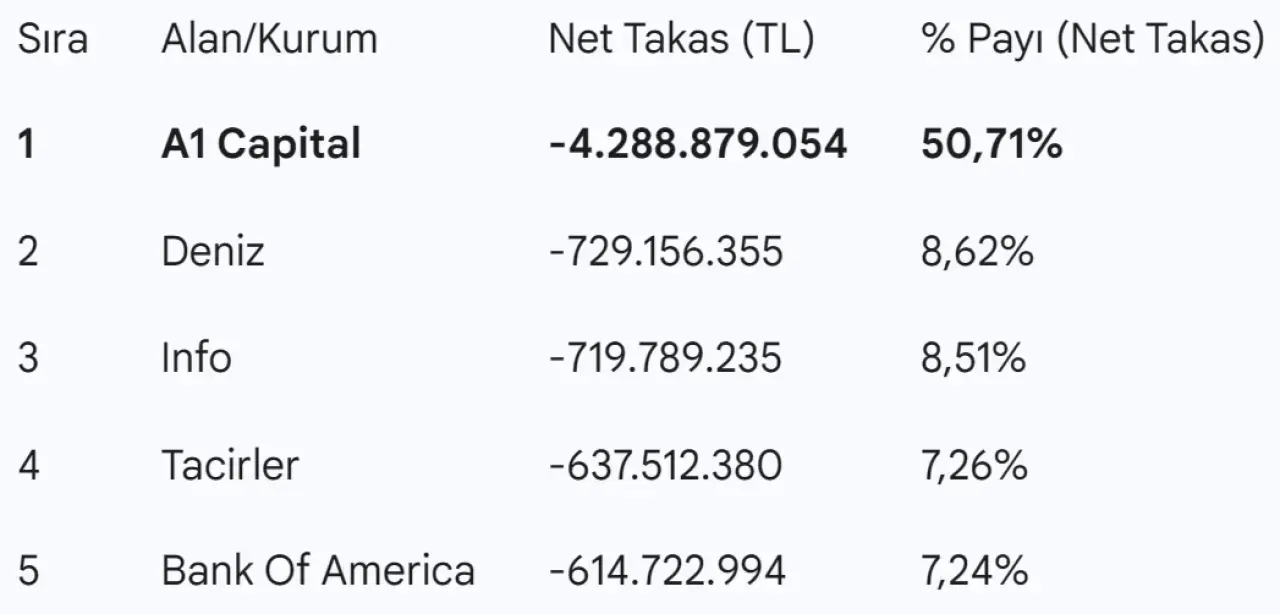Select the -614.722.994 net takas value
Image resolution: width=1280 pixels, height=614 pixels.
click(x=667, y=571)
